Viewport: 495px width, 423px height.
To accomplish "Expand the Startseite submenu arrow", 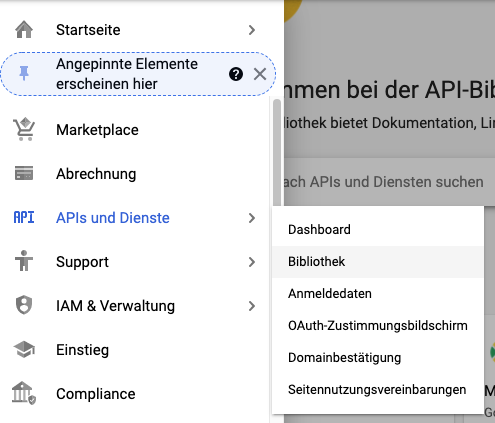I will pos(252,30).
